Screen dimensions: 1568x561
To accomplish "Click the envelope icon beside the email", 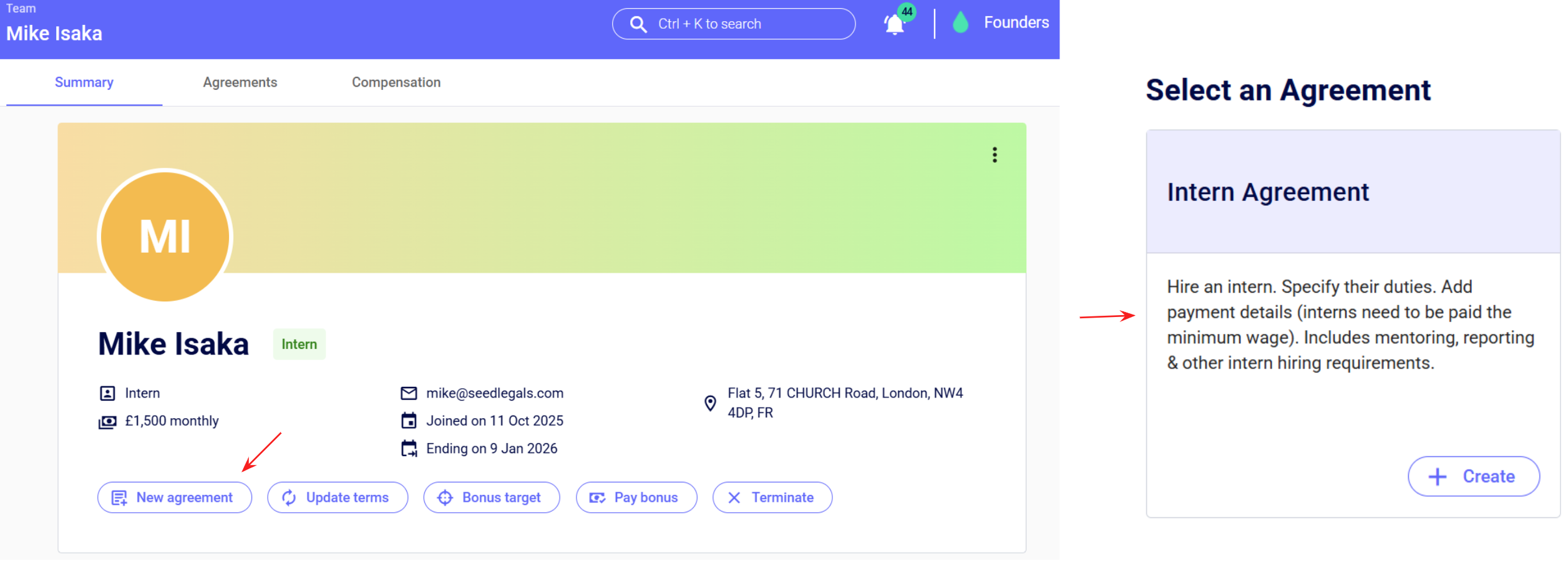I will point(409,393).
